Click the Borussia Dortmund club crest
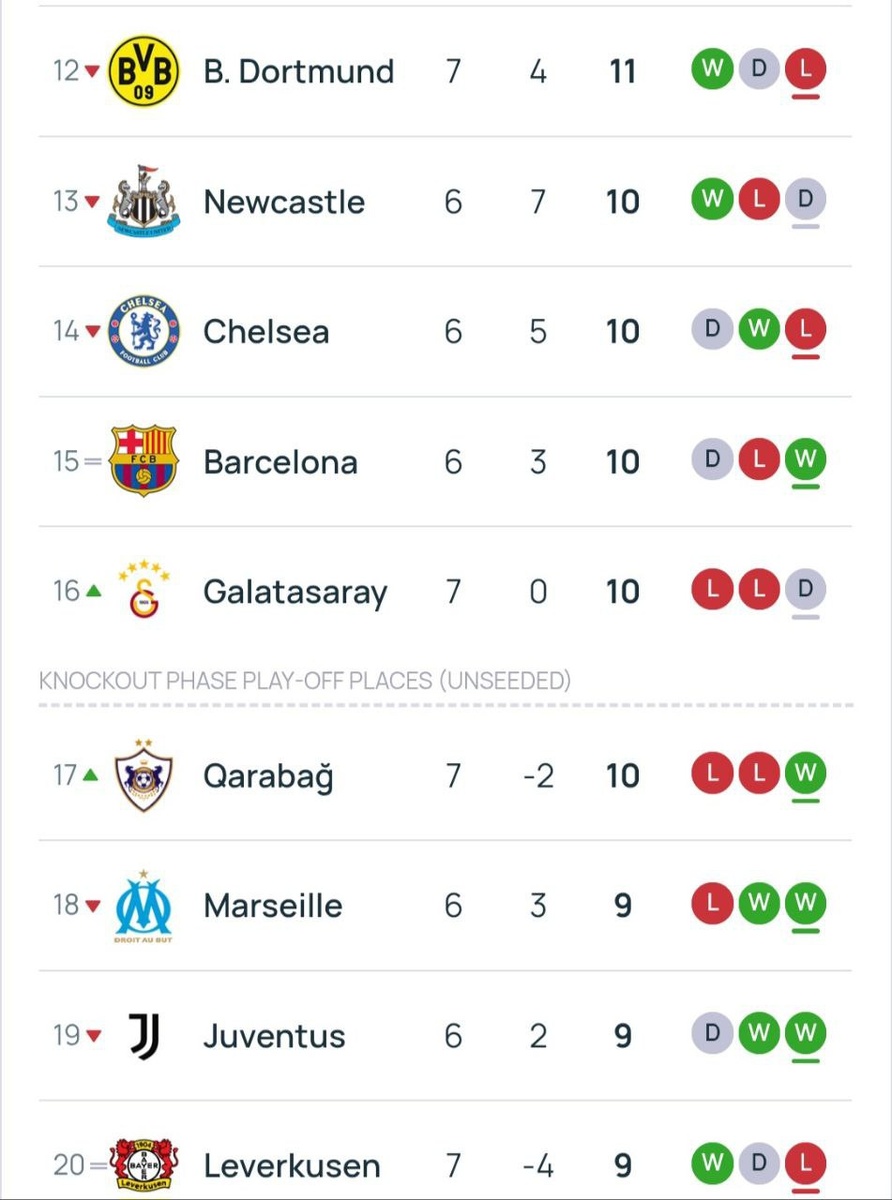892x1200 pixels. tap(143, 71)
